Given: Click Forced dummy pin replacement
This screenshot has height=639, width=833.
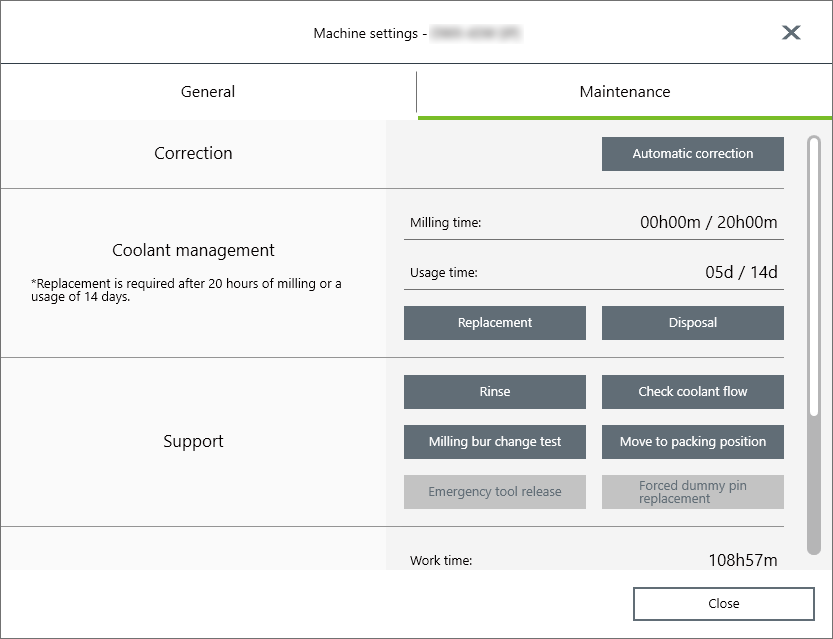Looking at the screenshot, I should tap(692, 492).
